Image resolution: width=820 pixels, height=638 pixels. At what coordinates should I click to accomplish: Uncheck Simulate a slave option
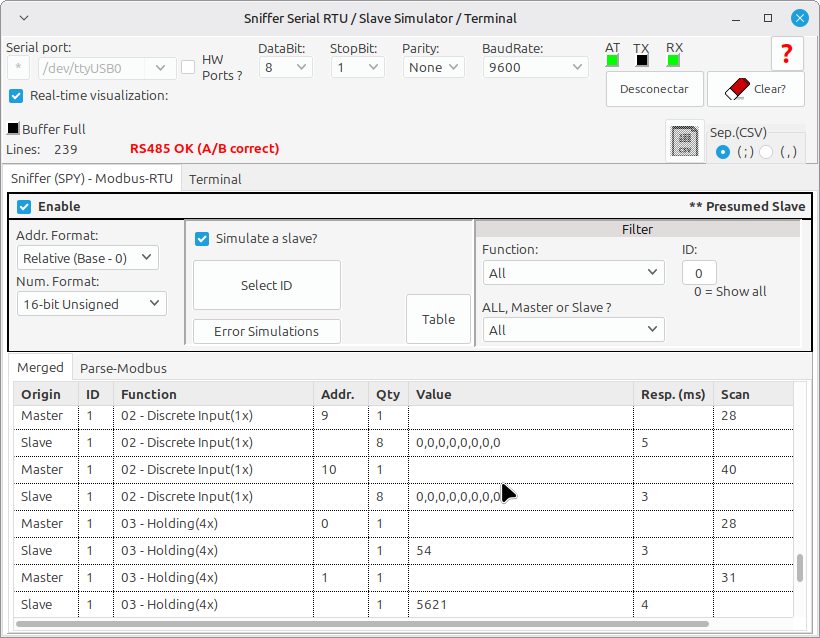coord(202,238)
